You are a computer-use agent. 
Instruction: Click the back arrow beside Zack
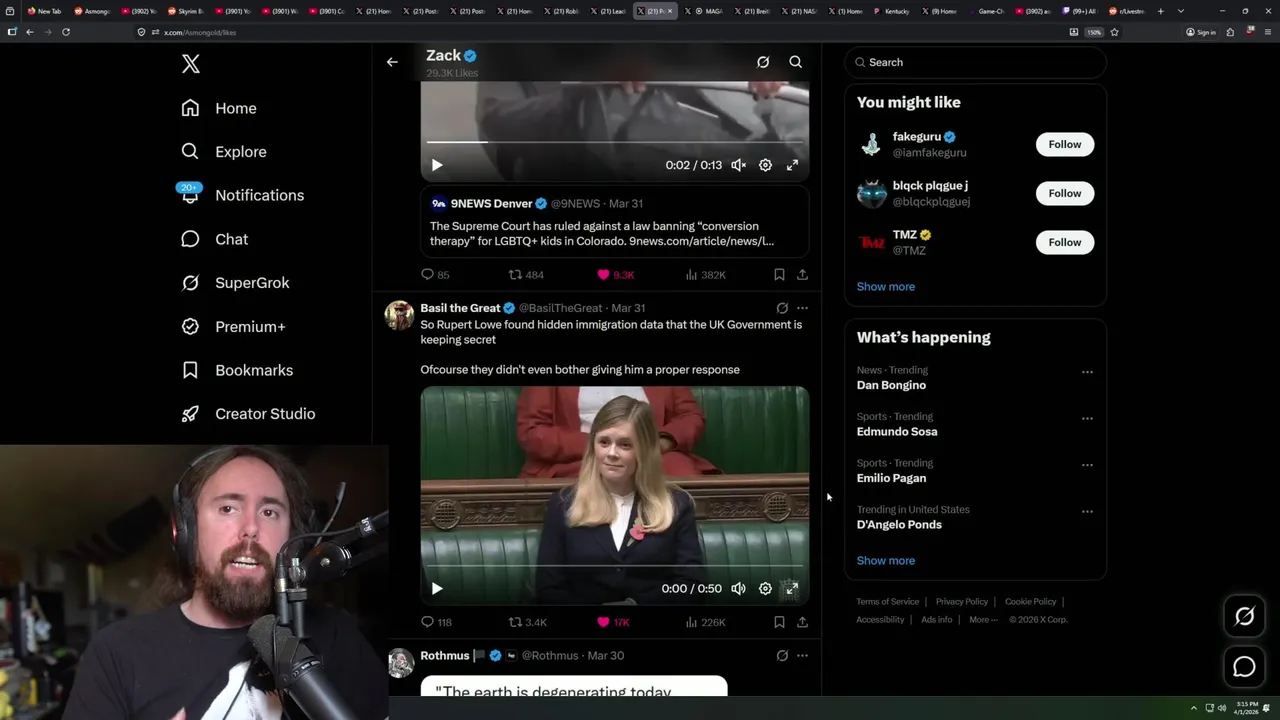392,62
